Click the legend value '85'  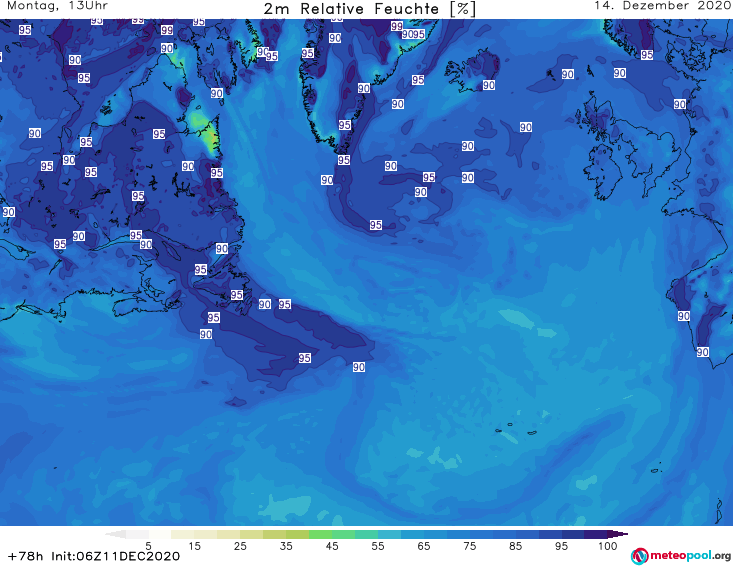(515, 546)
